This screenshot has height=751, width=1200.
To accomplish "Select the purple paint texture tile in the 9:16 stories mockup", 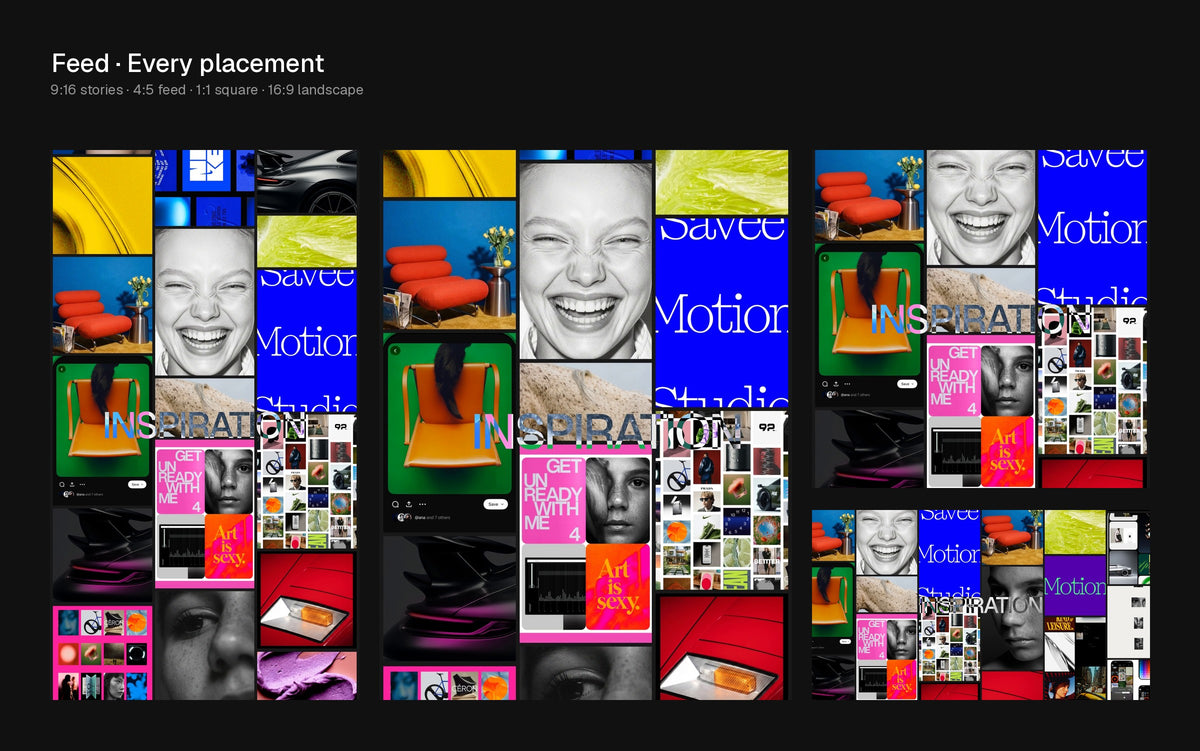I will click(306, 675).
